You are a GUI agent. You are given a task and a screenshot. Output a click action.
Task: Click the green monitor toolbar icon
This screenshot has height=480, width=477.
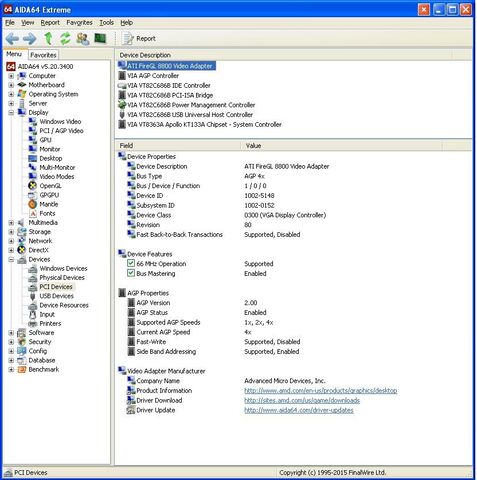point(100,38)
